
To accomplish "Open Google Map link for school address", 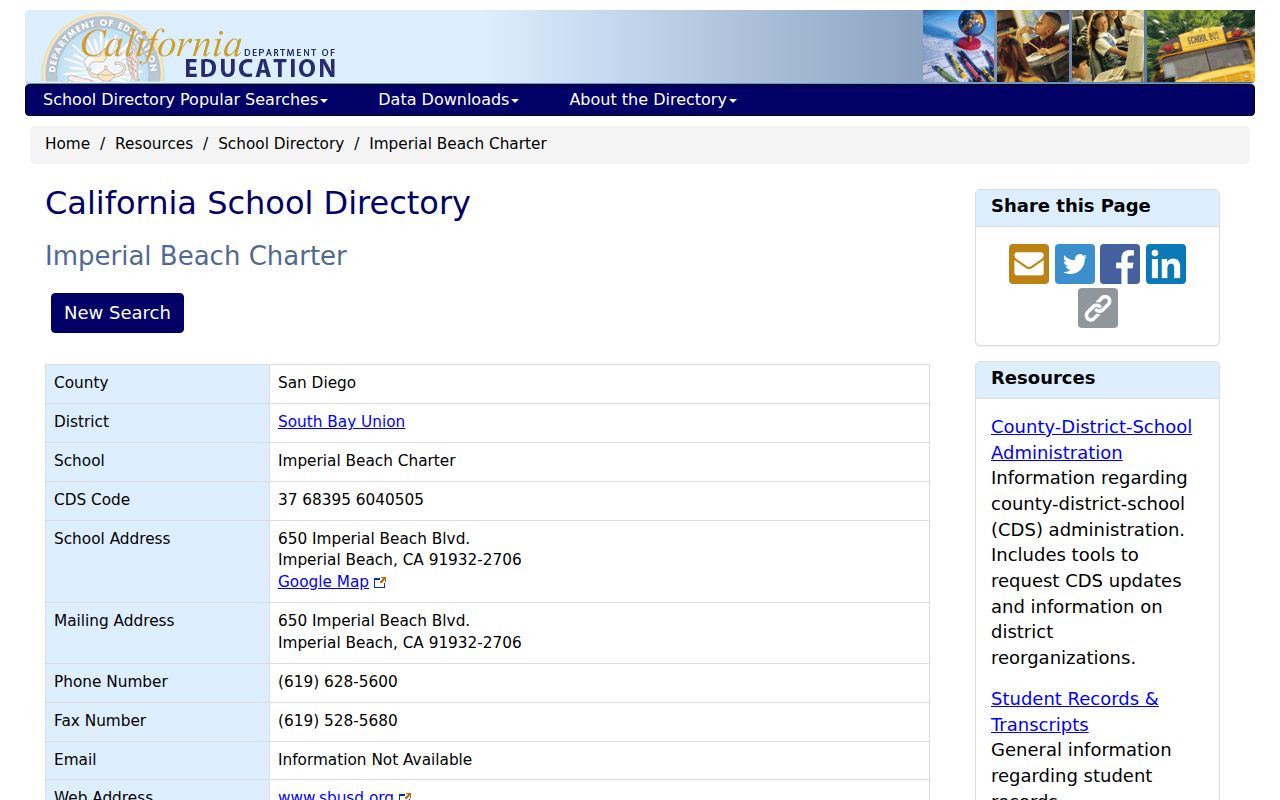I will coord(323,581).
